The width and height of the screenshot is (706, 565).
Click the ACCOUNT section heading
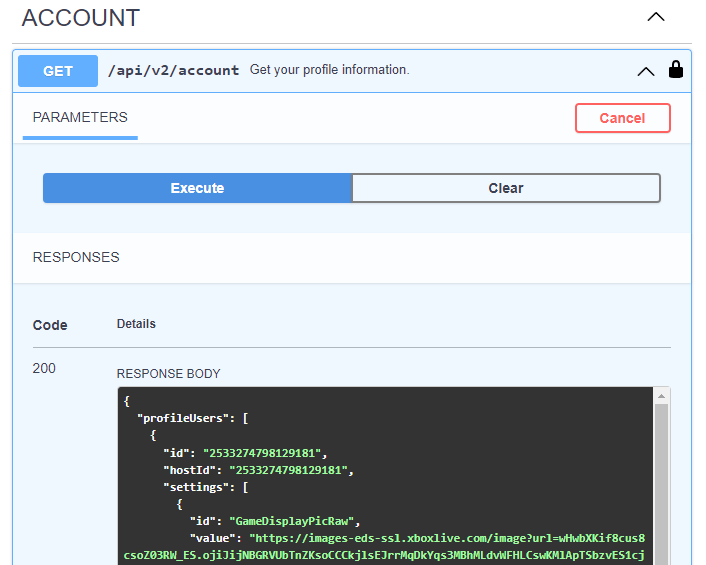pos(81,18)
